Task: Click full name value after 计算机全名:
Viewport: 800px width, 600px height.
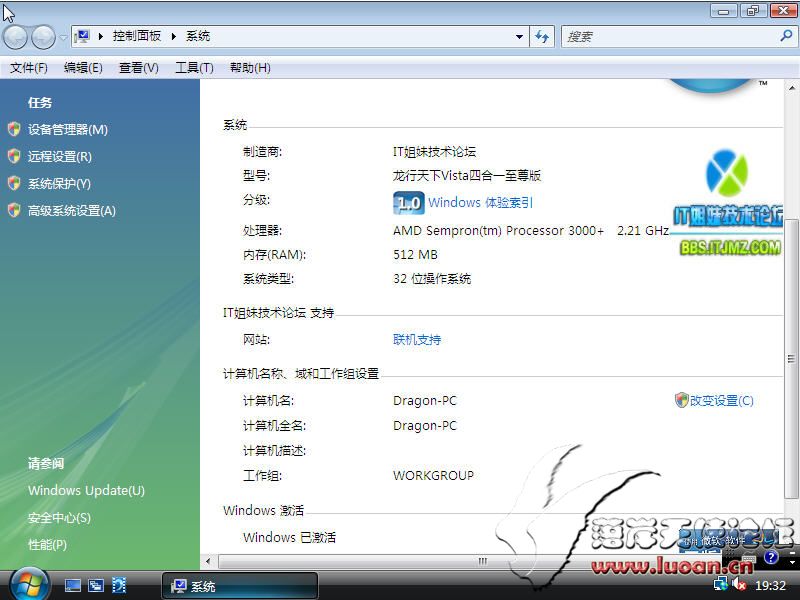Action: click(424, 426)
